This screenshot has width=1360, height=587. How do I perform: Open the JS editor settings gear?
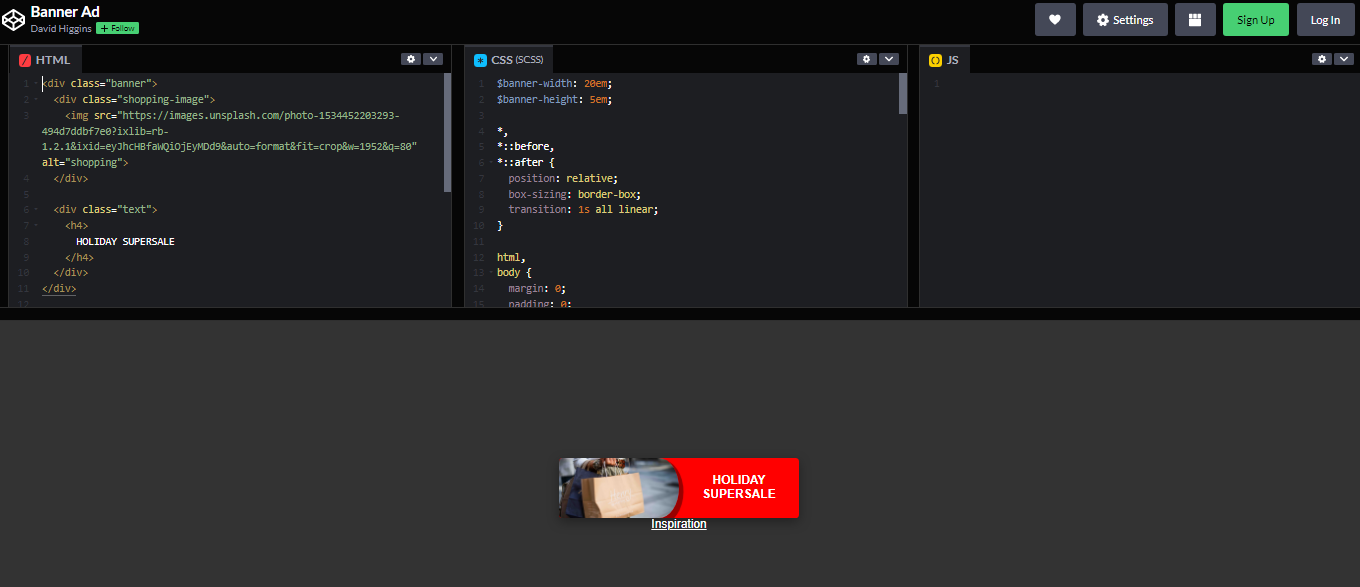coord(1321,58)
